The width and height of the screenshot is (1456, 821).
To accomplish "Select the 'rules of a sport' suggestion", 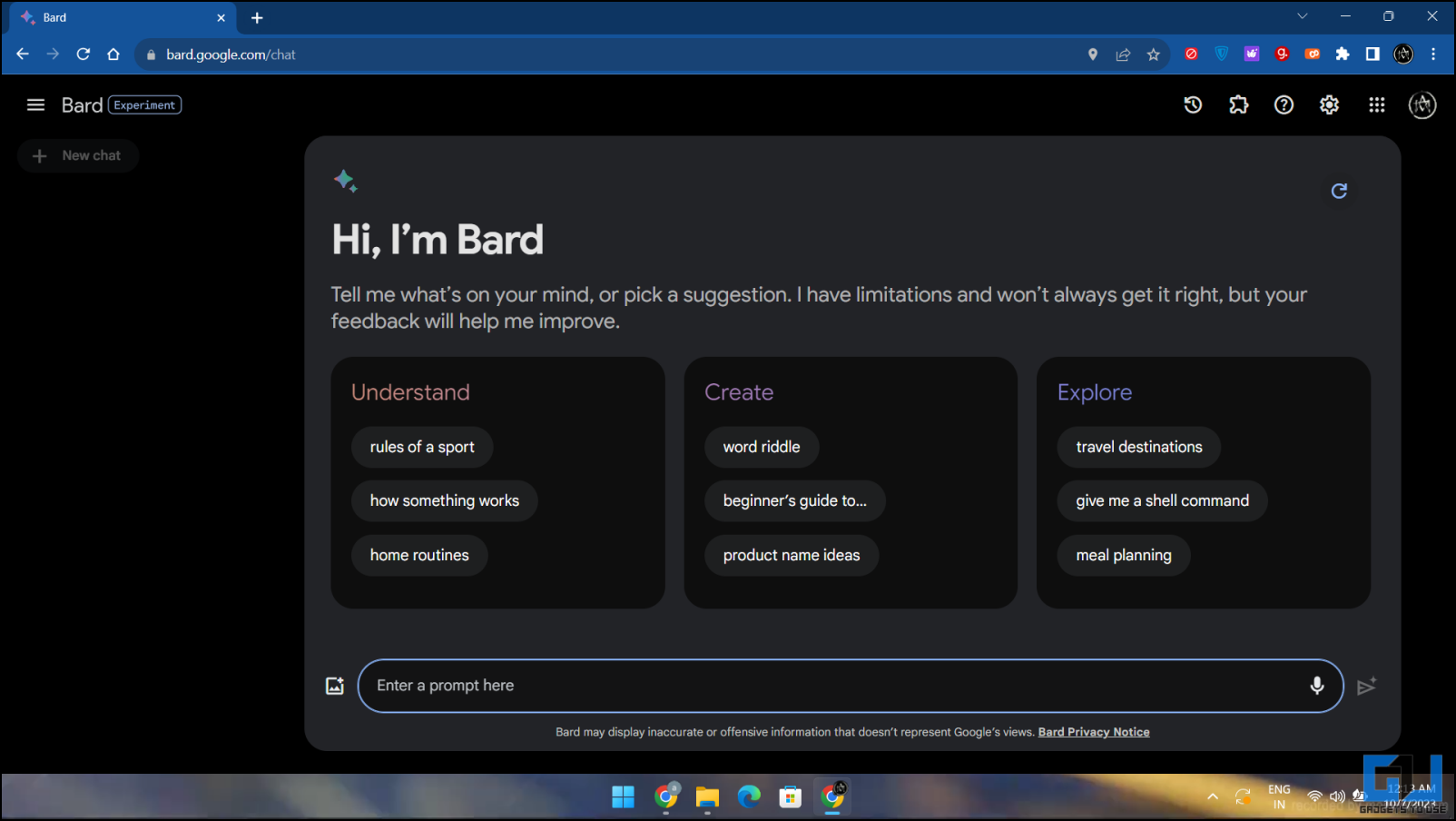I will [x=422, y=447].
